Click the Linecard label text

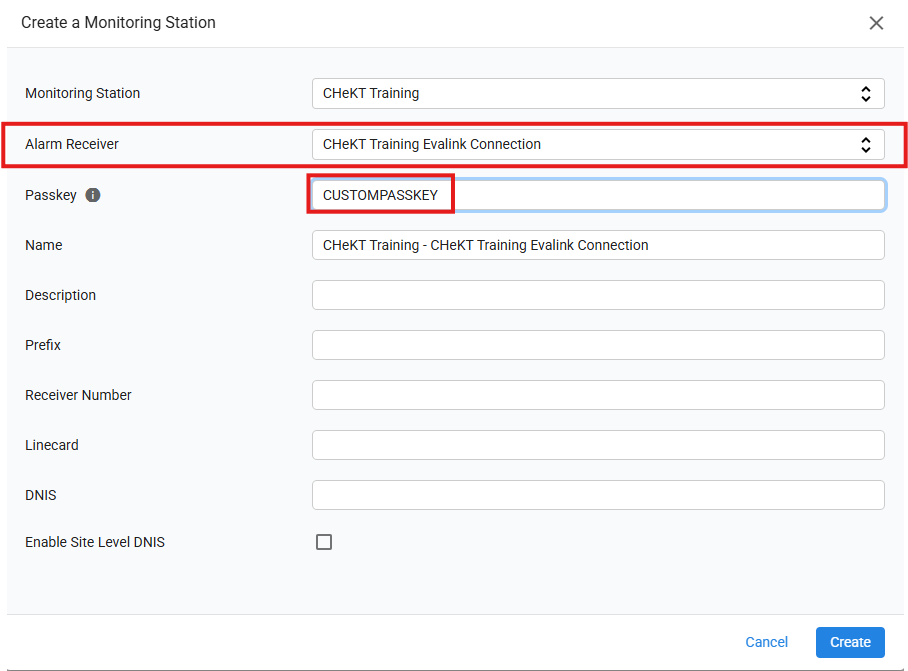point(52,445)
